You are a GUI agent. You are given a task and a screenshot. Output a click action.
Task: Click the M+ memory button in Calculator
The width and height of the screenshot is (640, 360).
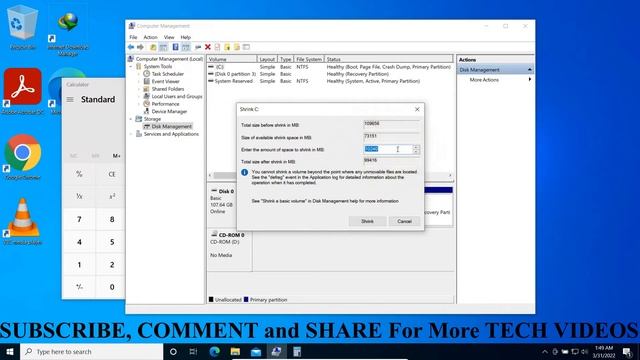pos(116,156)
